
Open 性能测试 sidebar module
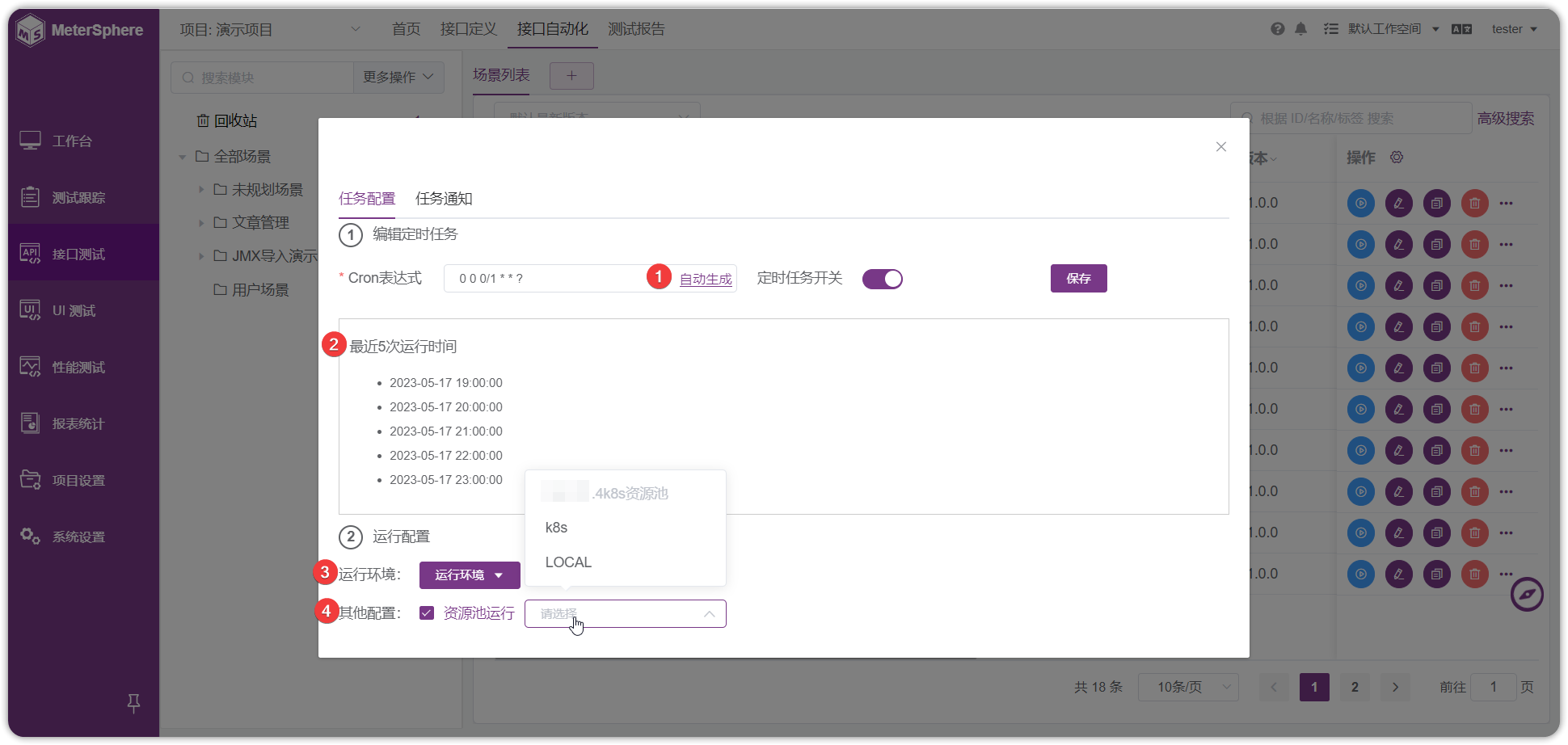click(x=63, y=367)
